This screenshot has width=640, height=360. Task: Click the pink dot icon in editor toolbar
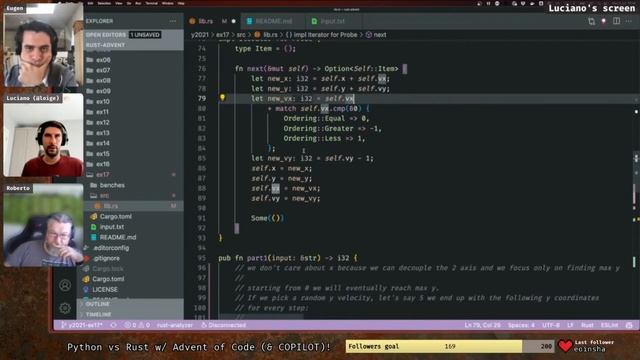coord(604,21)
